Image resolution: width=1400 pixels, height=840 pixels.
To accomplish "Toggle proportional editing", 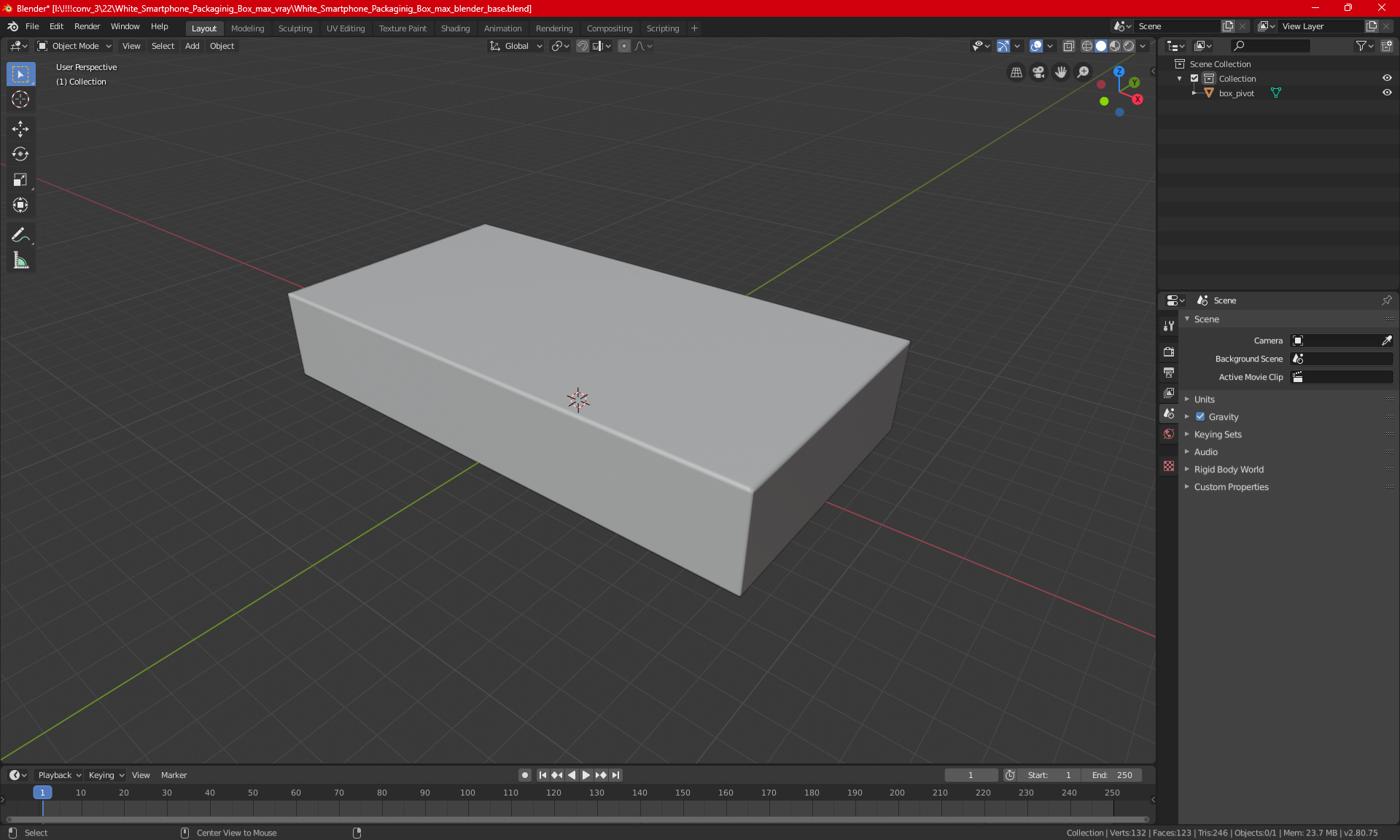I will 624,46.
